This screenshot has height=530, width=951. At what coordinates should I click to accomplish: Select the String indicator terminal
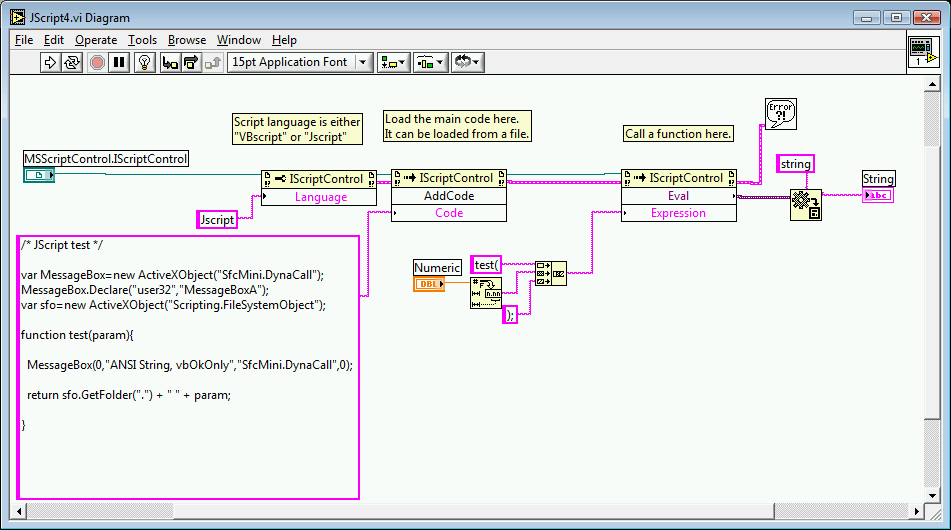pyautogui.click(x=878, y=195)
